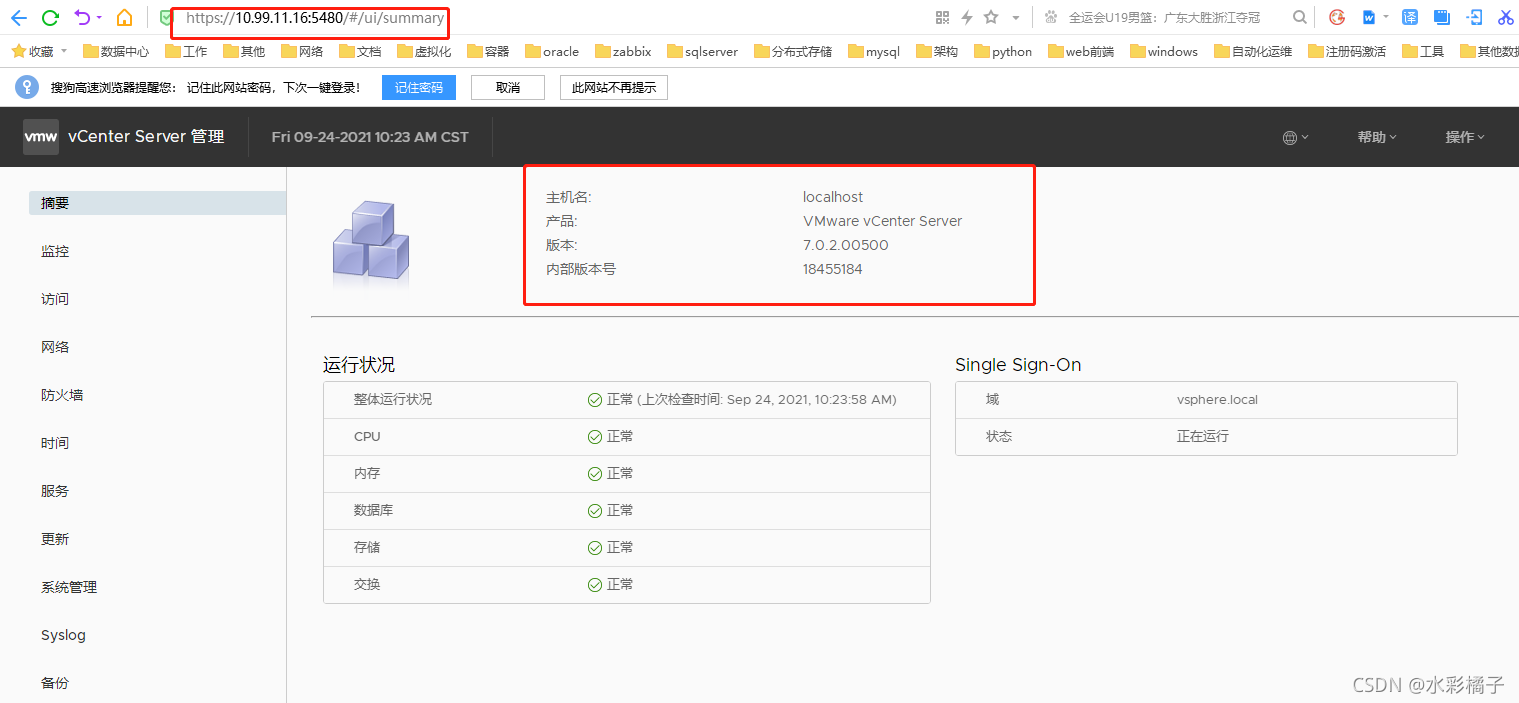This screenshot has height=703, width=1519.
Task: Click the search box with news text
Action: pos(1164,18)
